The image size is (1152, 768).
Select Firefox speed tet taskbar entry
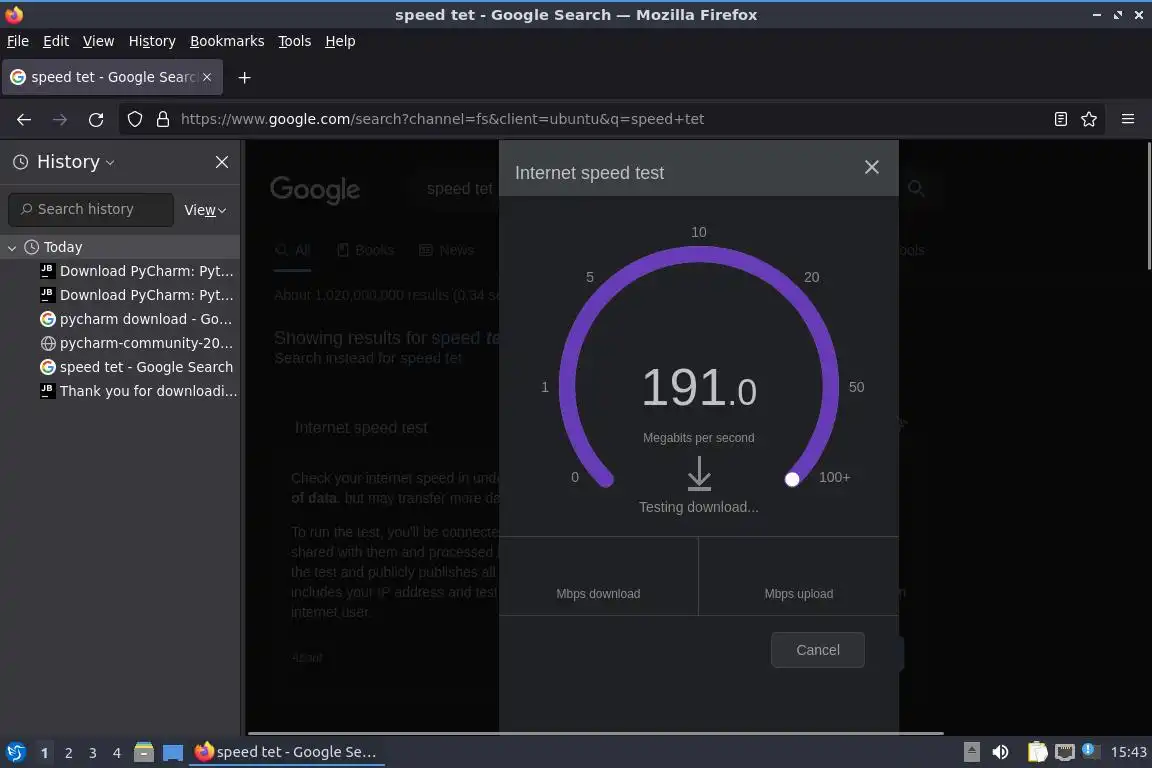(x=287, y=752)
